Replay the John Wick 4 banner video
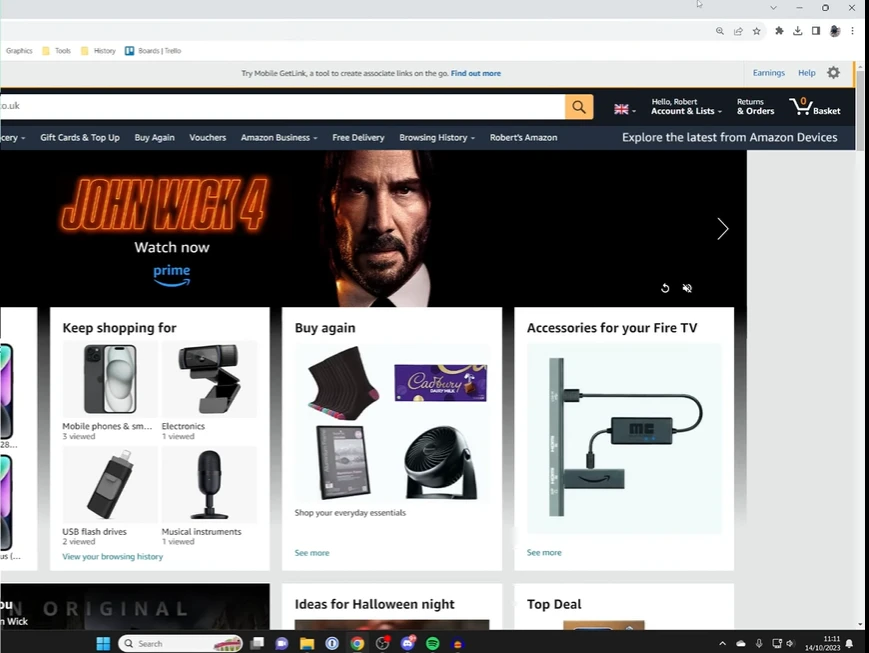869x653 pixels. click(665, 288)
